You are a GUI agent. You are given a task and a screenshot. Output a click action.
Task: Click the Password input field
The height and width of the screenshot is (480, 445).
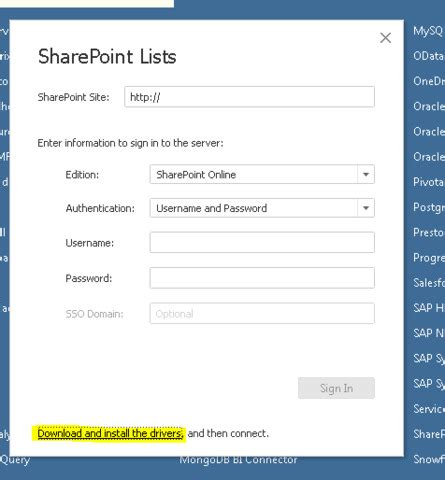click(x=262, y=278)
